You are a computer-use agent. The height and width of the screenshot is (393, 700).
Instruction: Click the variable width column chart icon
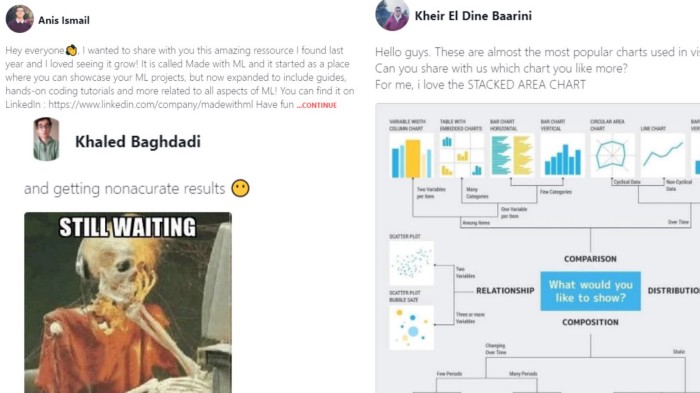pyautogui.click(x=411, y=156)
